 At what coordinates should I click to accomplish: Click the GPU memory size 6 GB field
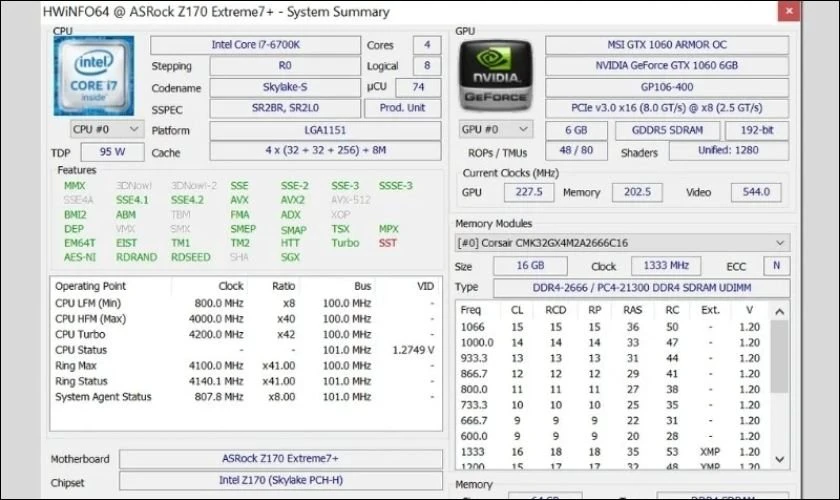[576, 130]
